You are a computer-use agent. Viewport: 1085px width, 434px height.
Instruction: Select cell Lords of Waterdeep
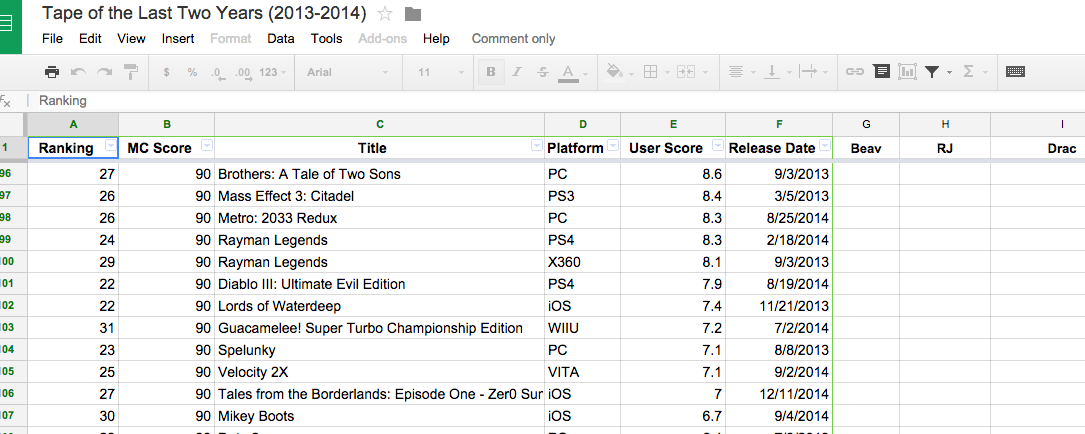coord(380,306)
